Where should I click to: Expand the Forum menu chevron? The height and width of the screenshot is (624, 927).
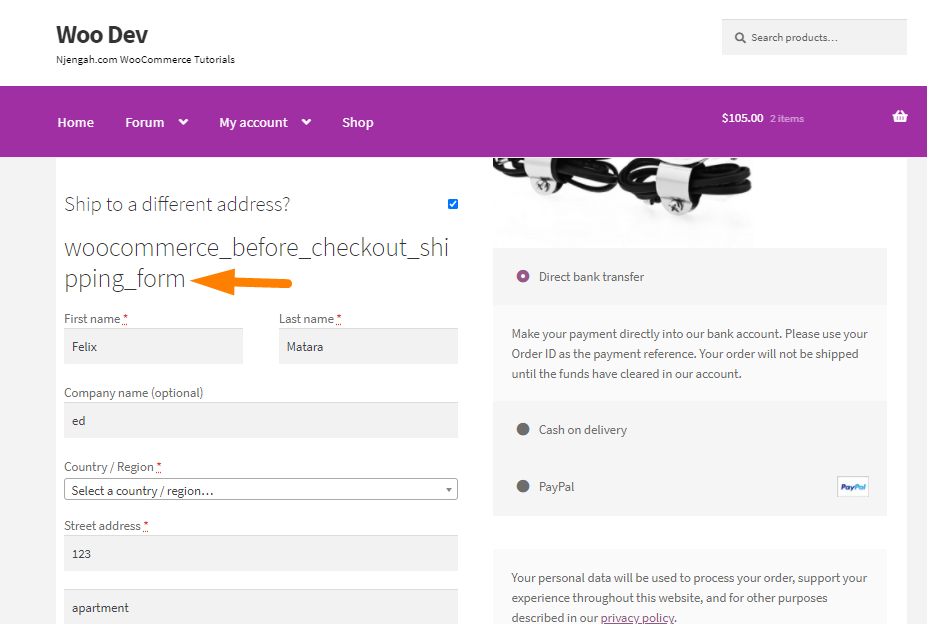coord(183,122)
